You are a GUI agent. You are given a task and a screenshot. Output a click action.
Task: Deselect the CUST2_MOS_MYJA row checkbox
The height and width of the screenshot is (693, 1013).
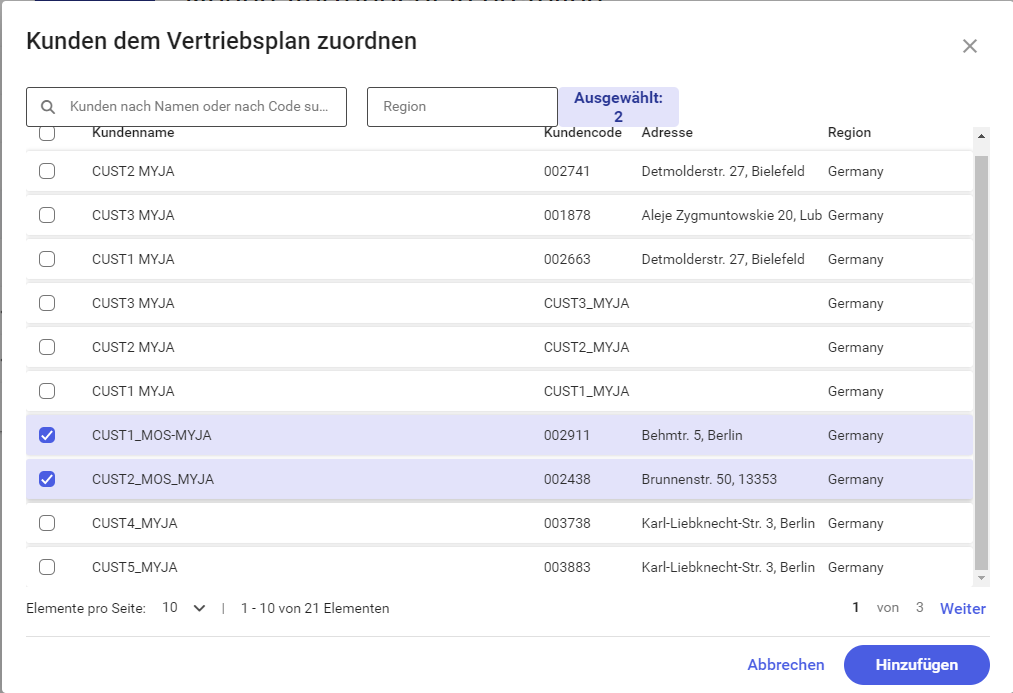pos(47,479)
